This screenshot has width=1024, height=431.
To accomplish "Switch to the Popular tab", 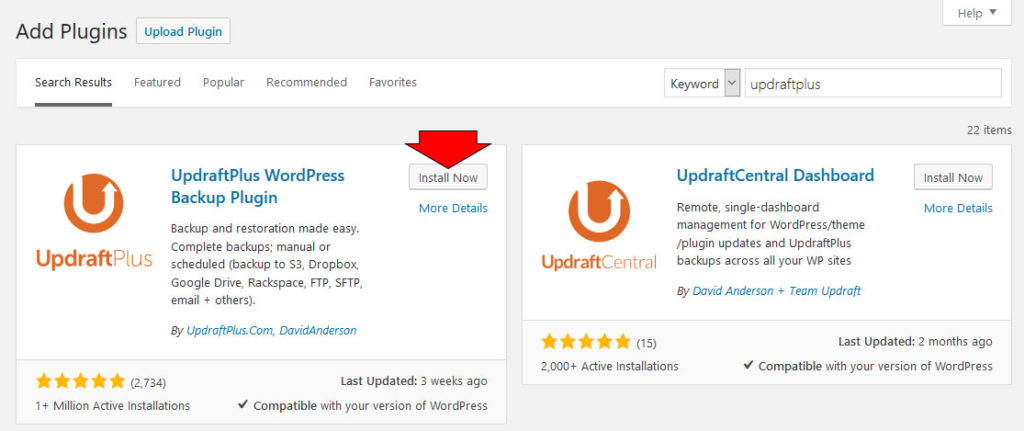I will coord(223,82).
